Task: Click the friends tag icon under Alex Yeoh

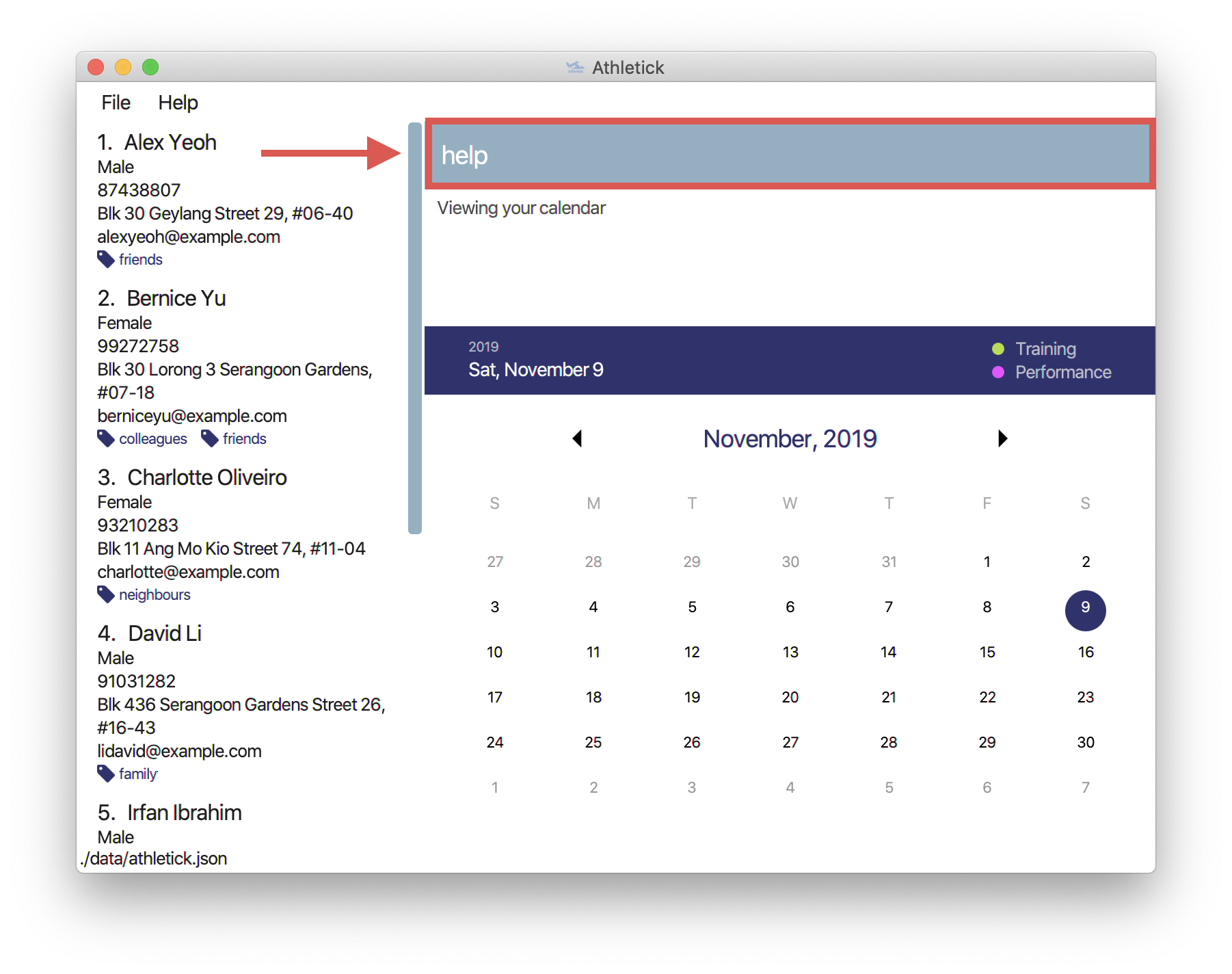Action: pos(105,259)
